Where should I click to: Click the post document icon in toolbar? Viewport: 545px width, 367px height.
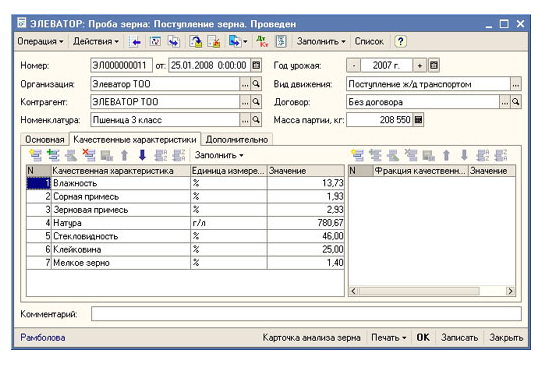(196, 42)
